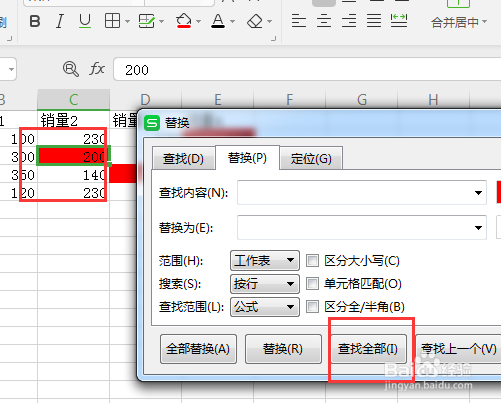
Task: Enable 单元格匹配(O) checkbox
Action: point(312,284)
